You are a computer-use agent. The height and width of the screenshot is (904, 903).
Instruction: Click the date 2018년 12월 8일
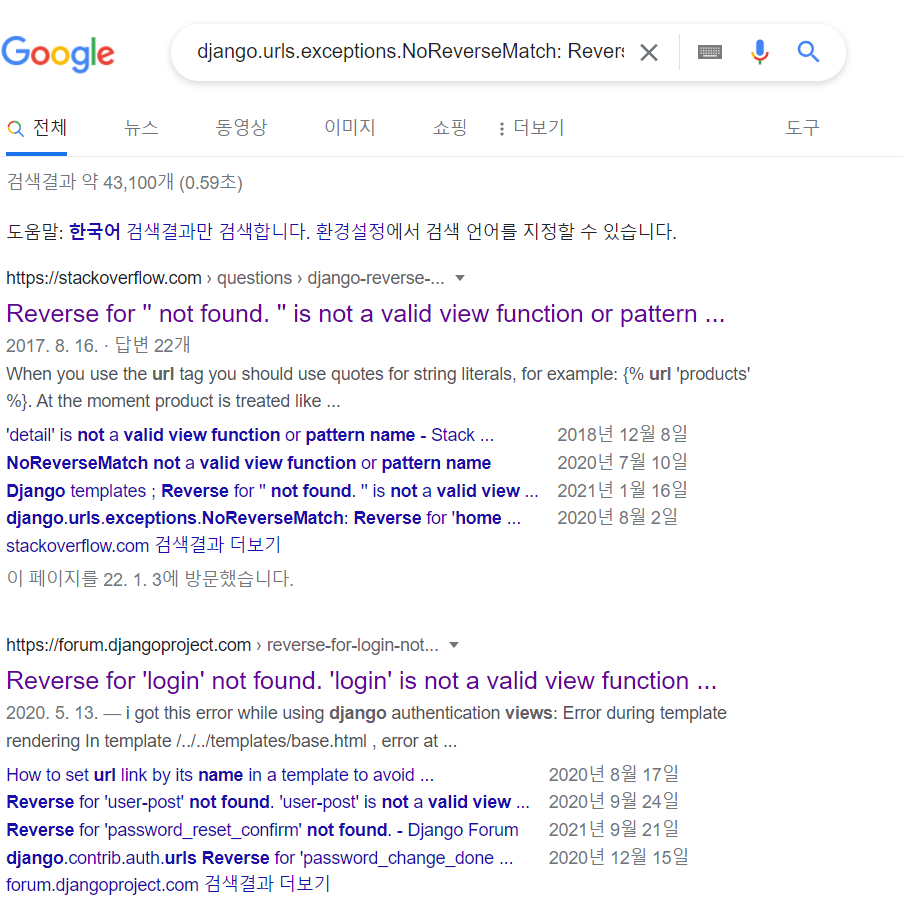[622, 434]
